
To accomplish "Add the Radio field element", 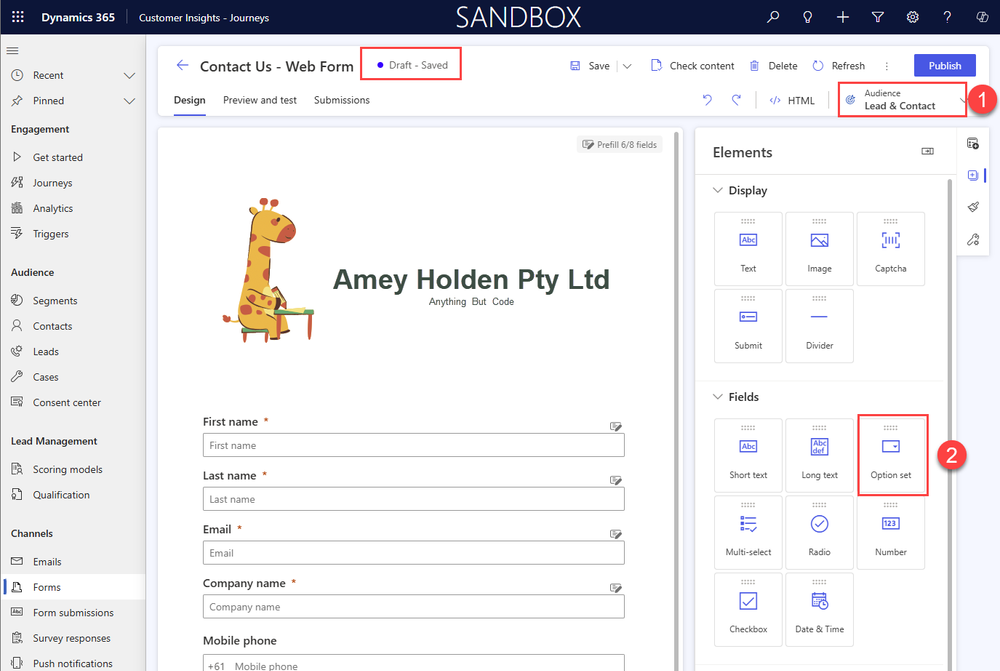I will pos(820,533).
